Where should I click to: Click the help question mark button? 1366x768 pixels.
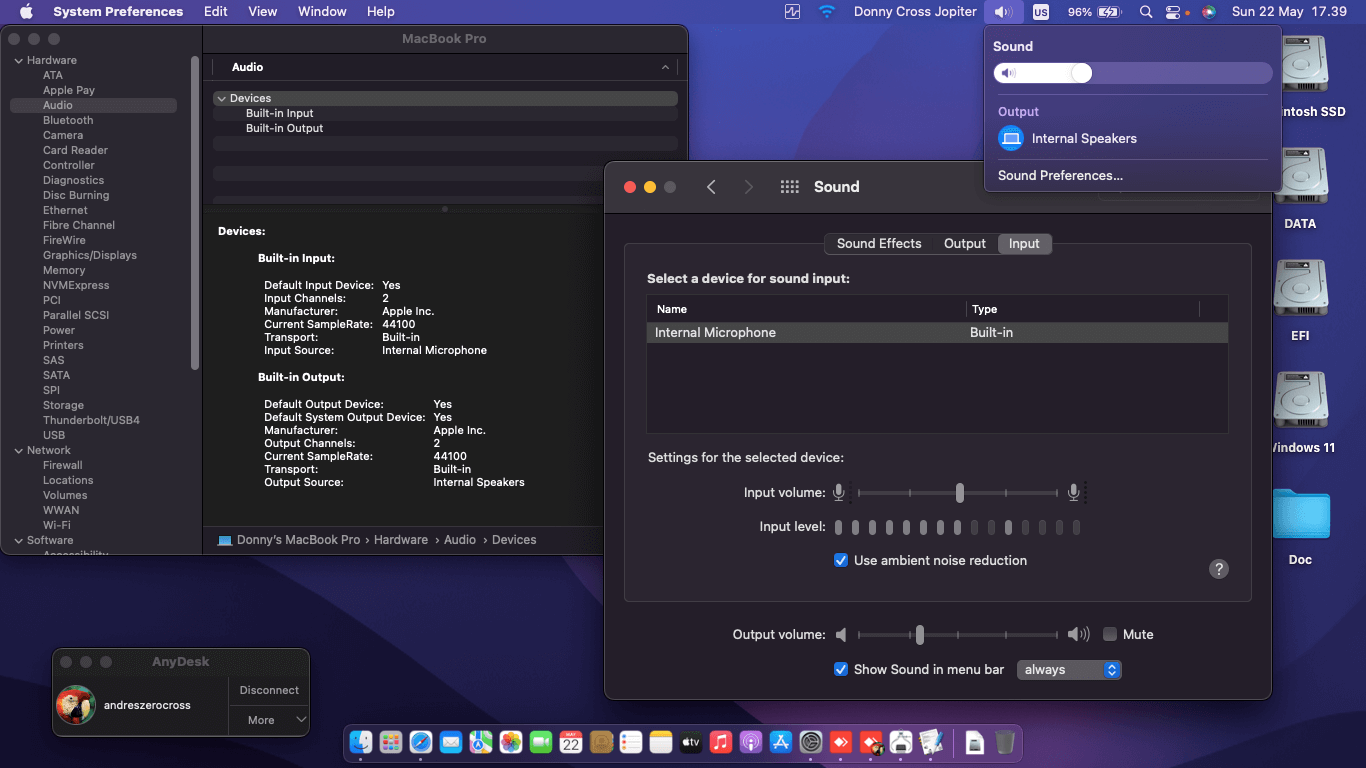1218,569
